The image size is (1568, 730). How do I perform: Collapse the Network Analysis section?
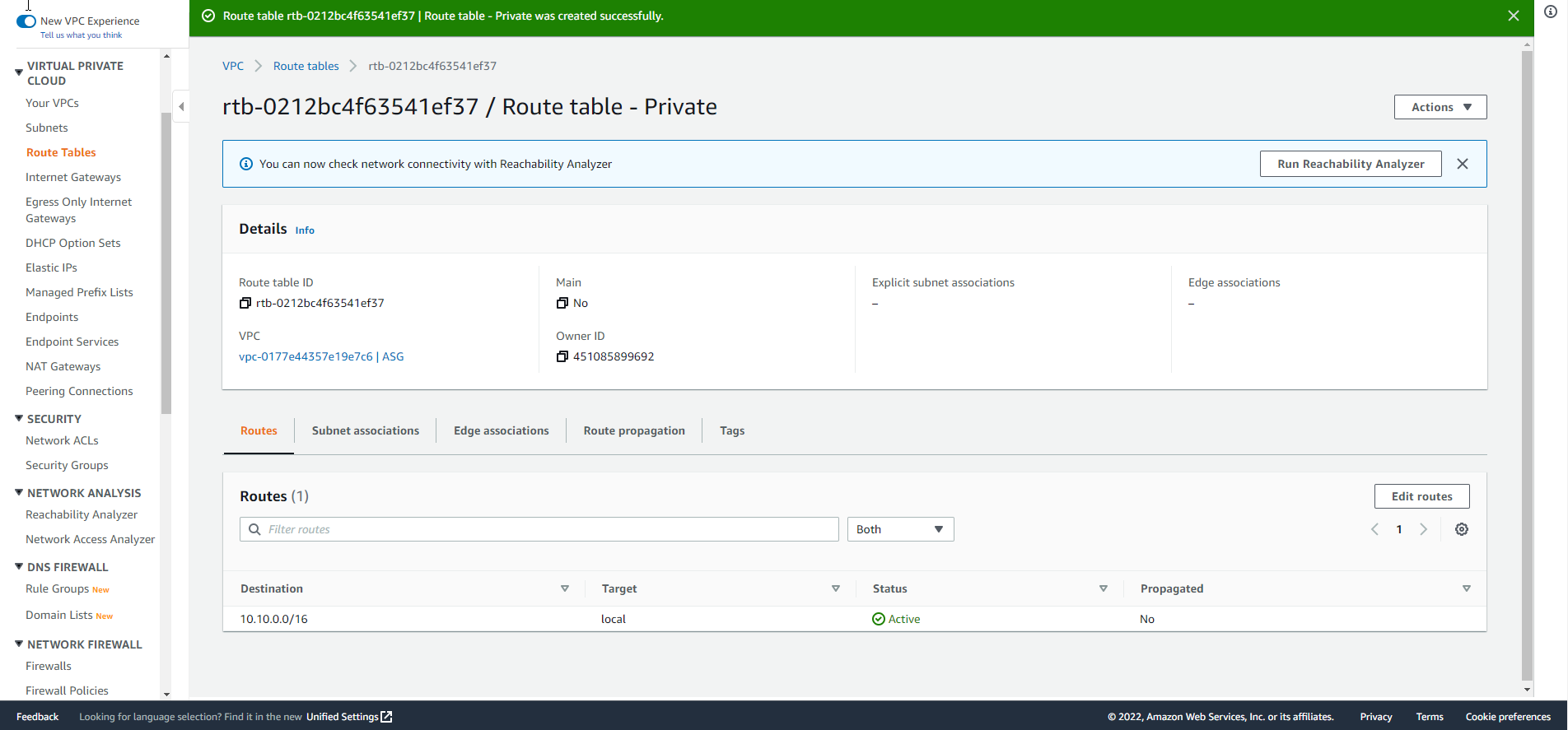[19, 492]
